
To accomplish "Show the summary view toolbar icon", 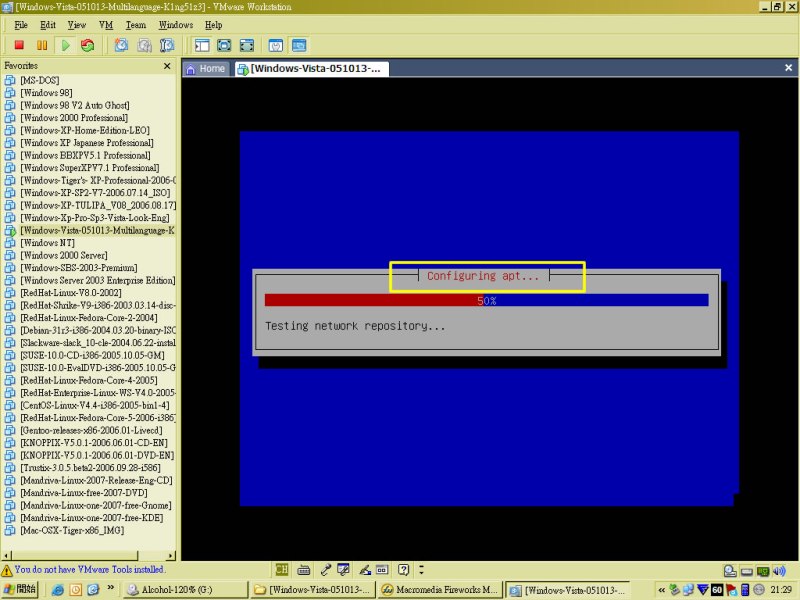I will tap(276, 45).
